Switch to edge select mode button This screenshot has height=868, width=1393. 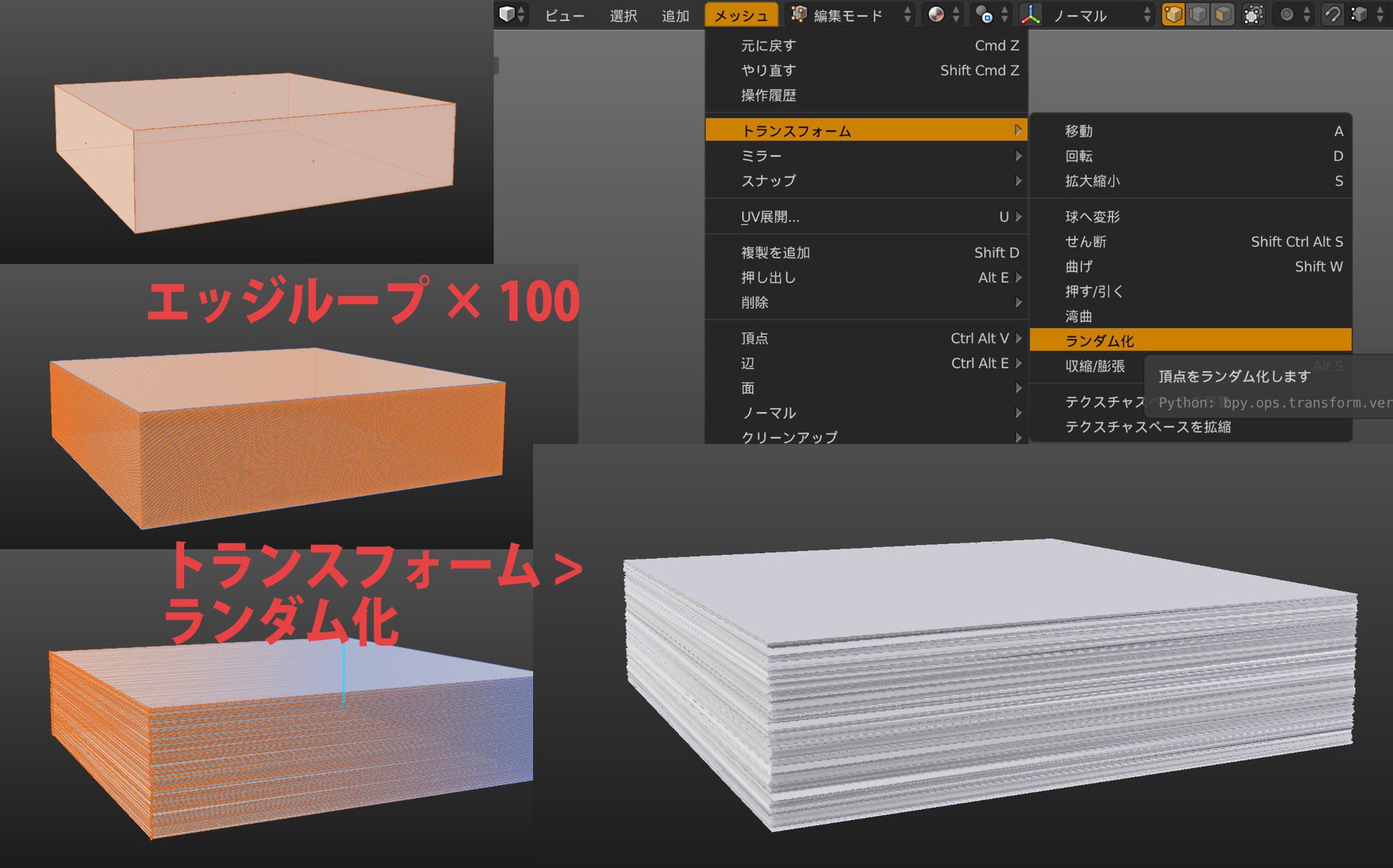(x=1198, y=14)
